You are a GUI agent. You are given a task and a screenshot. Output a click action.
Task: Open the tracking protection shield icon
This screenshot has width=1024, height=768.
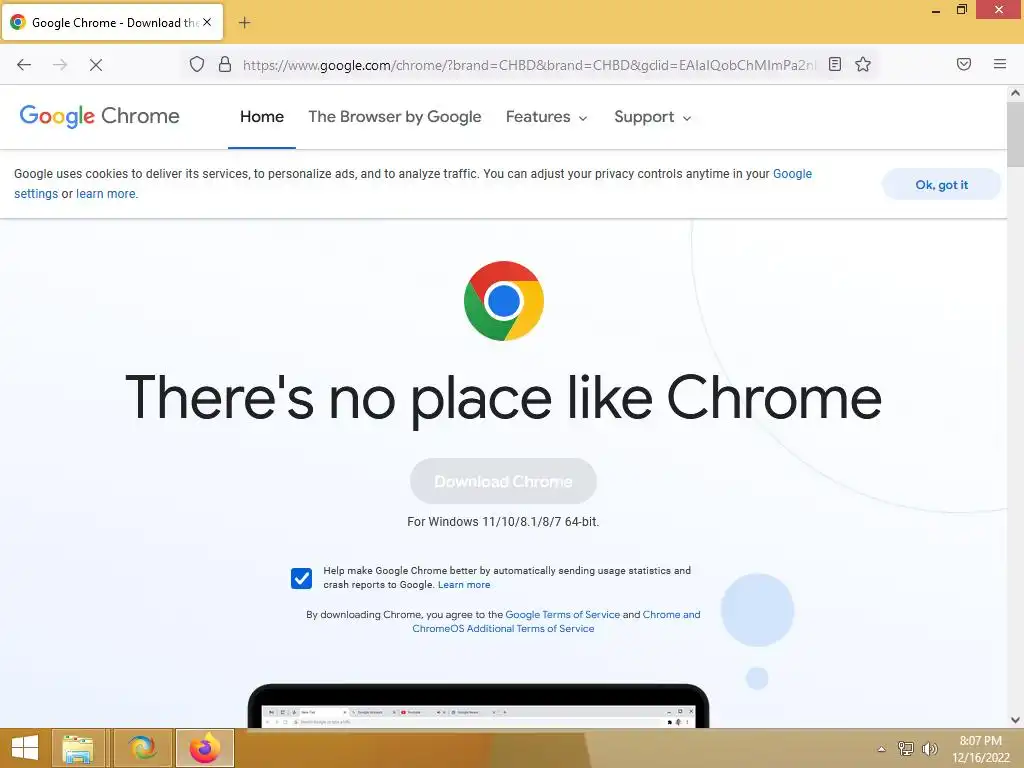[x=197, y=64]
